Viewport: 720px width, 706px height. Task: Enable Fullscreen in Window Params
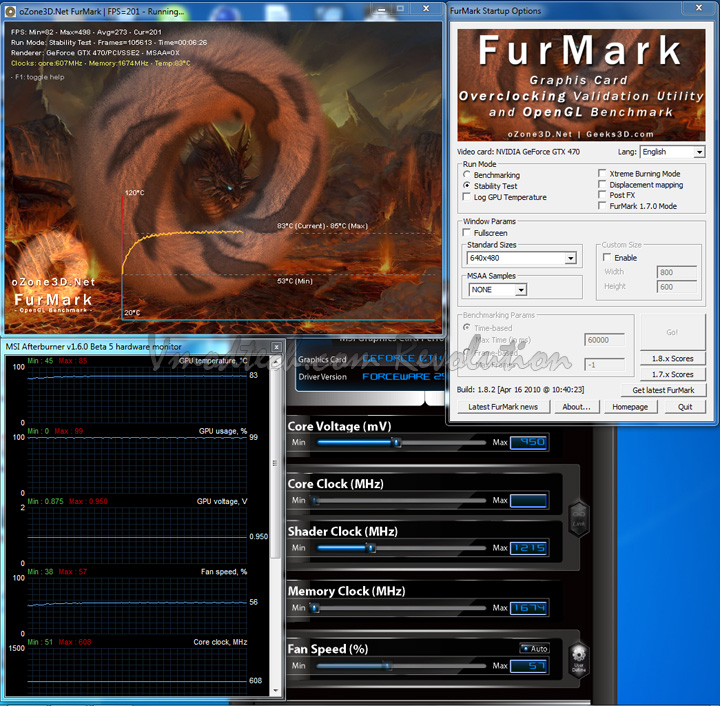pos(467,233)
